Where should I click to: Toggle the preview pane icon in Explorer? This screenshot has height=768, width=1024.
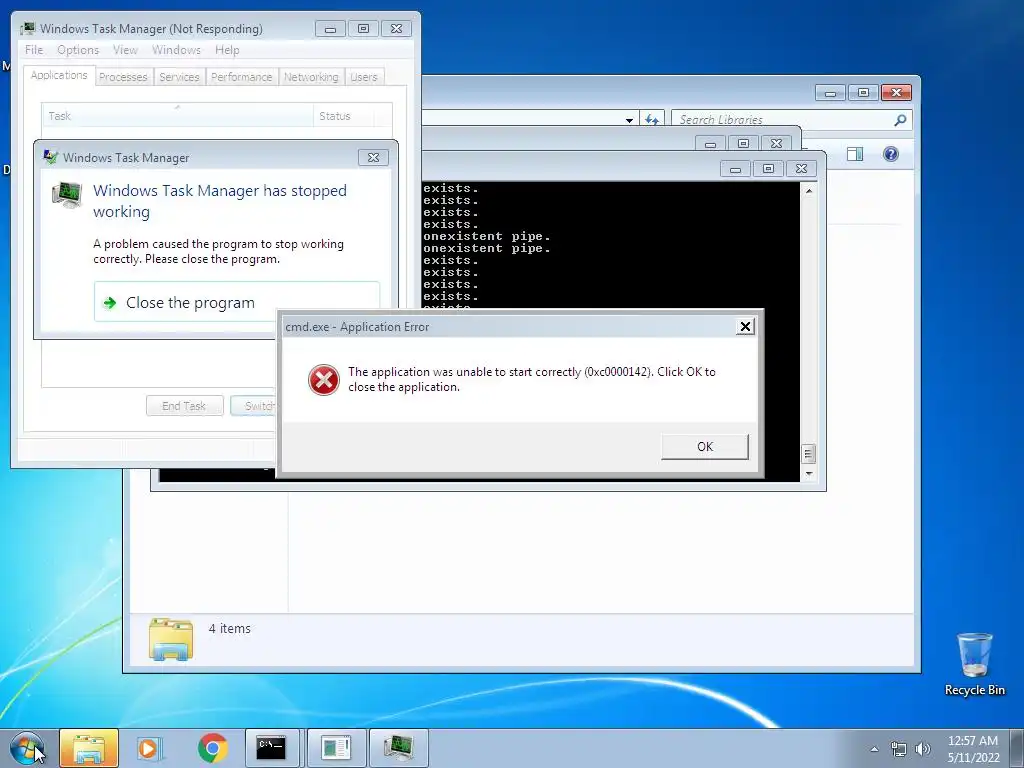[x=855, y=154]
